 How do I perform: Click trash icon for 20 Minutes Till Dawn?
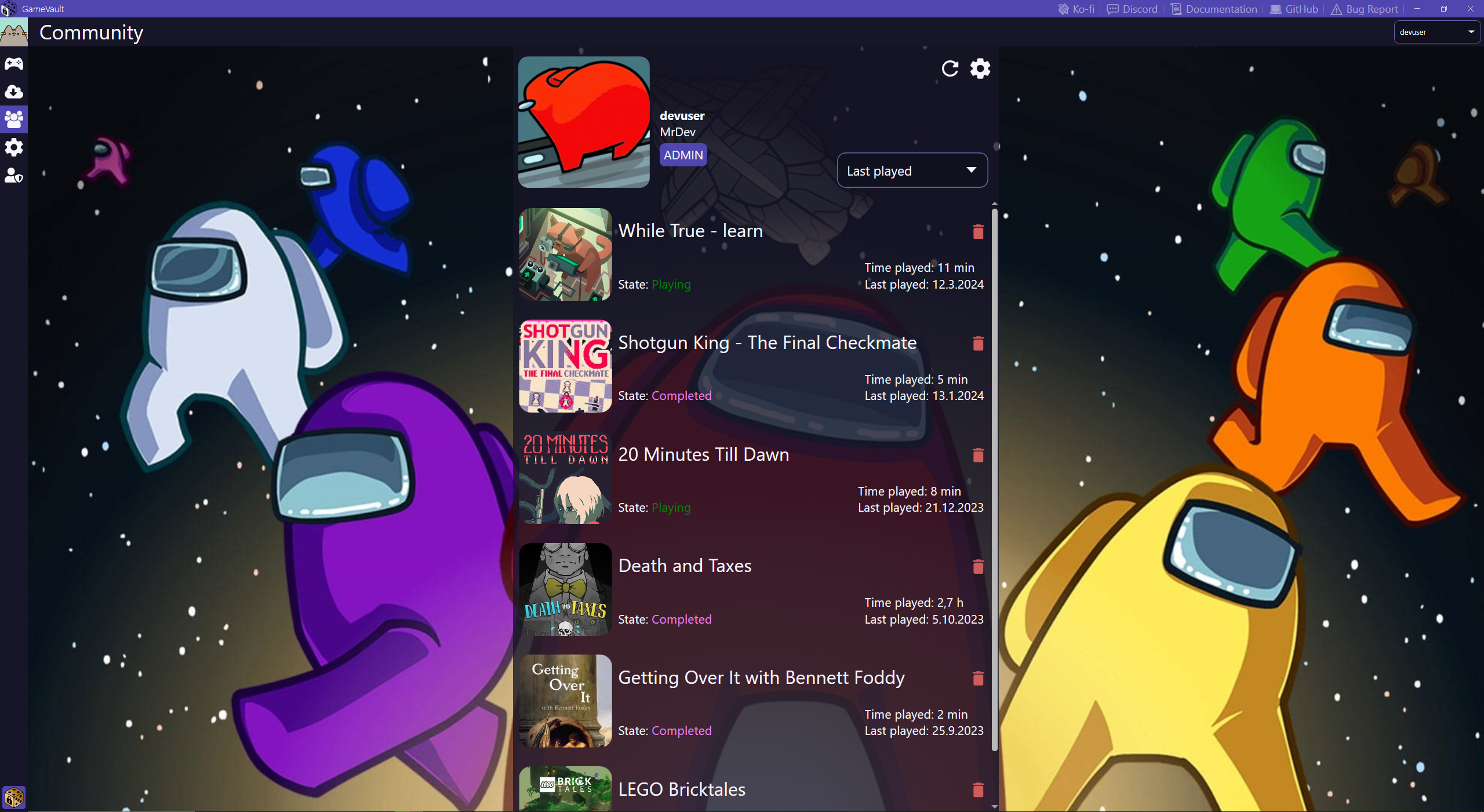[978, 455]
